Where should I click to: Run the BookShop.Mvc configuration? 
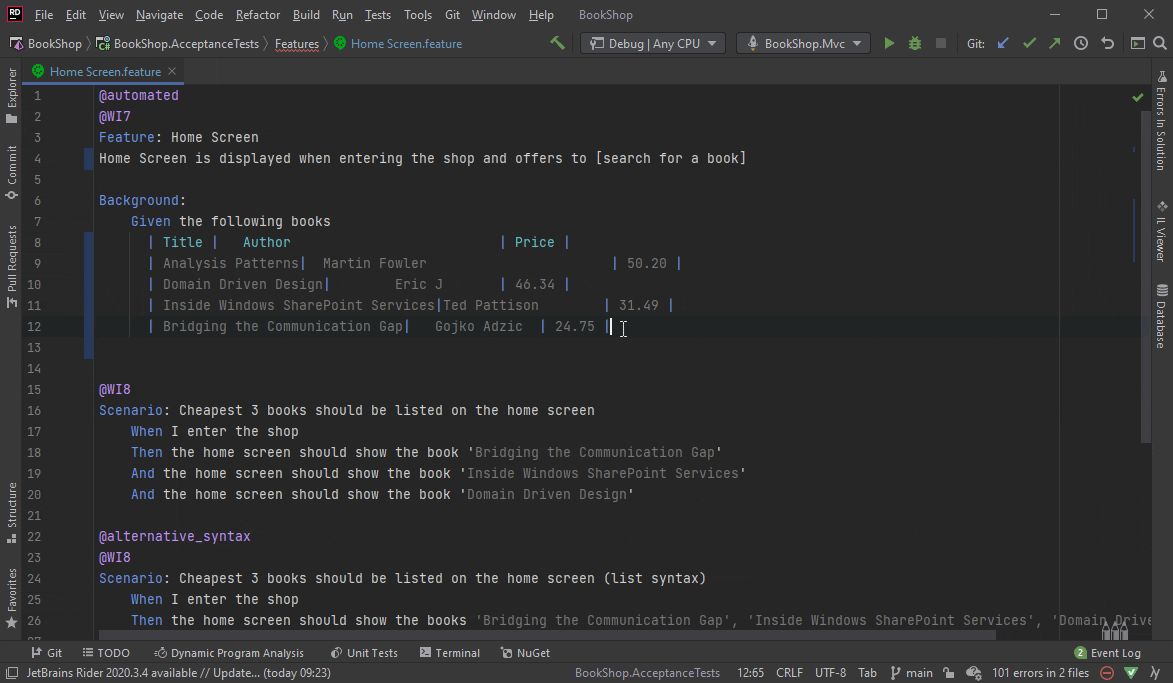pos(889,43)
